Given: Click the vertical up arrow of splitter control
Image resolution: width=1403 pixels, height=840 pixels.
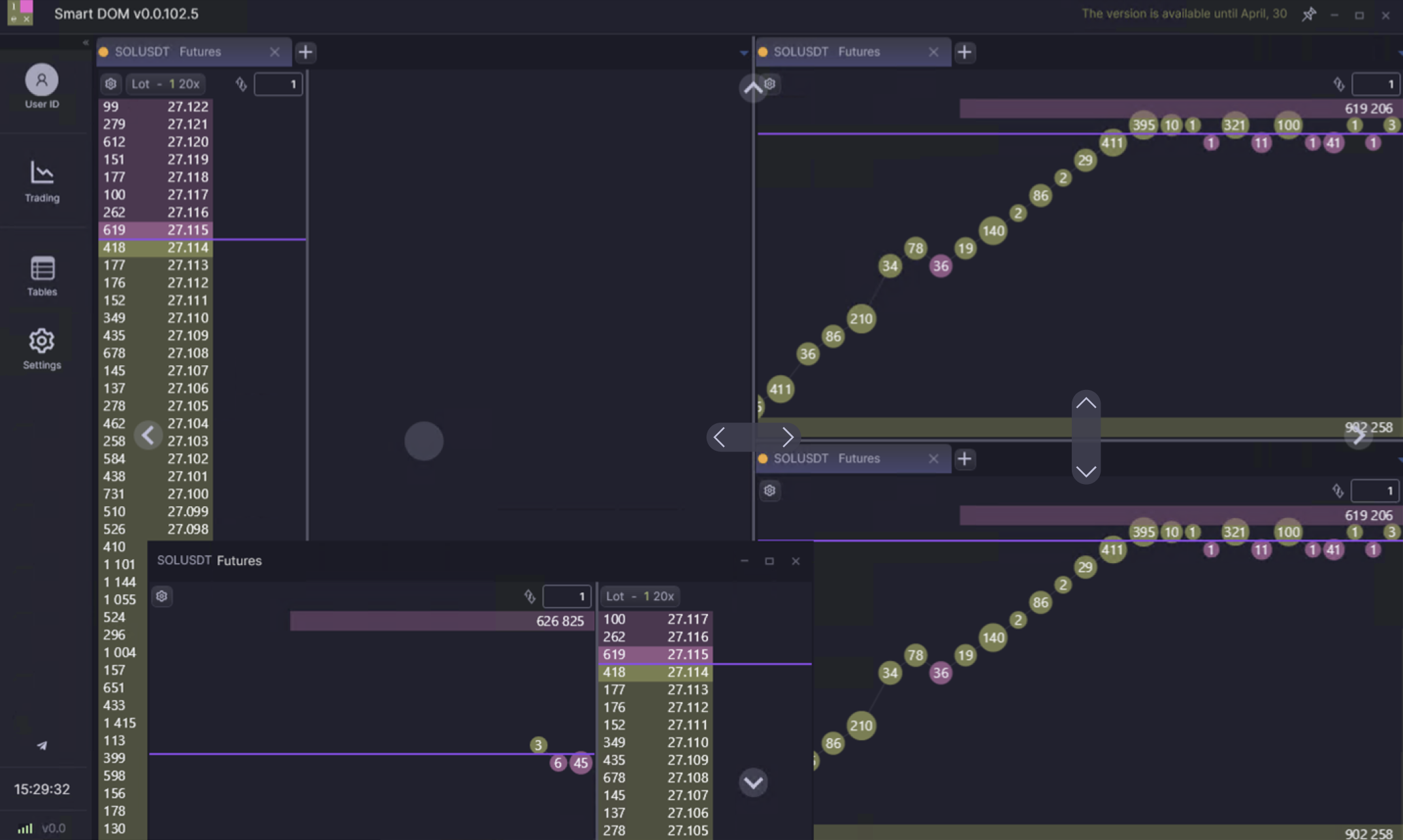Looking at the screenshot, I should coord(1086,404).
